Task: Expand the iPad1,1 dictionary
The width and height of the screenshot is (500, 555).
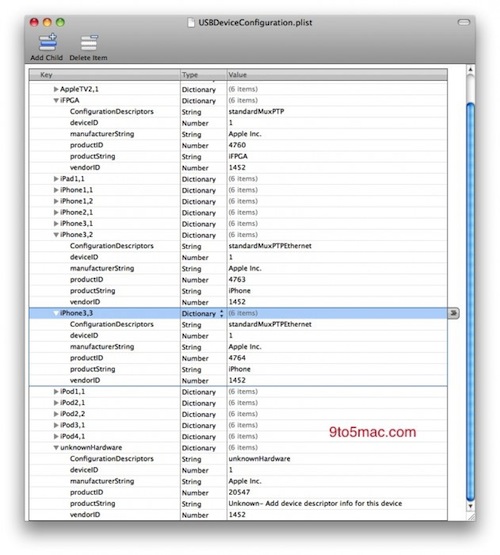Action: click(x=56, y=179)
